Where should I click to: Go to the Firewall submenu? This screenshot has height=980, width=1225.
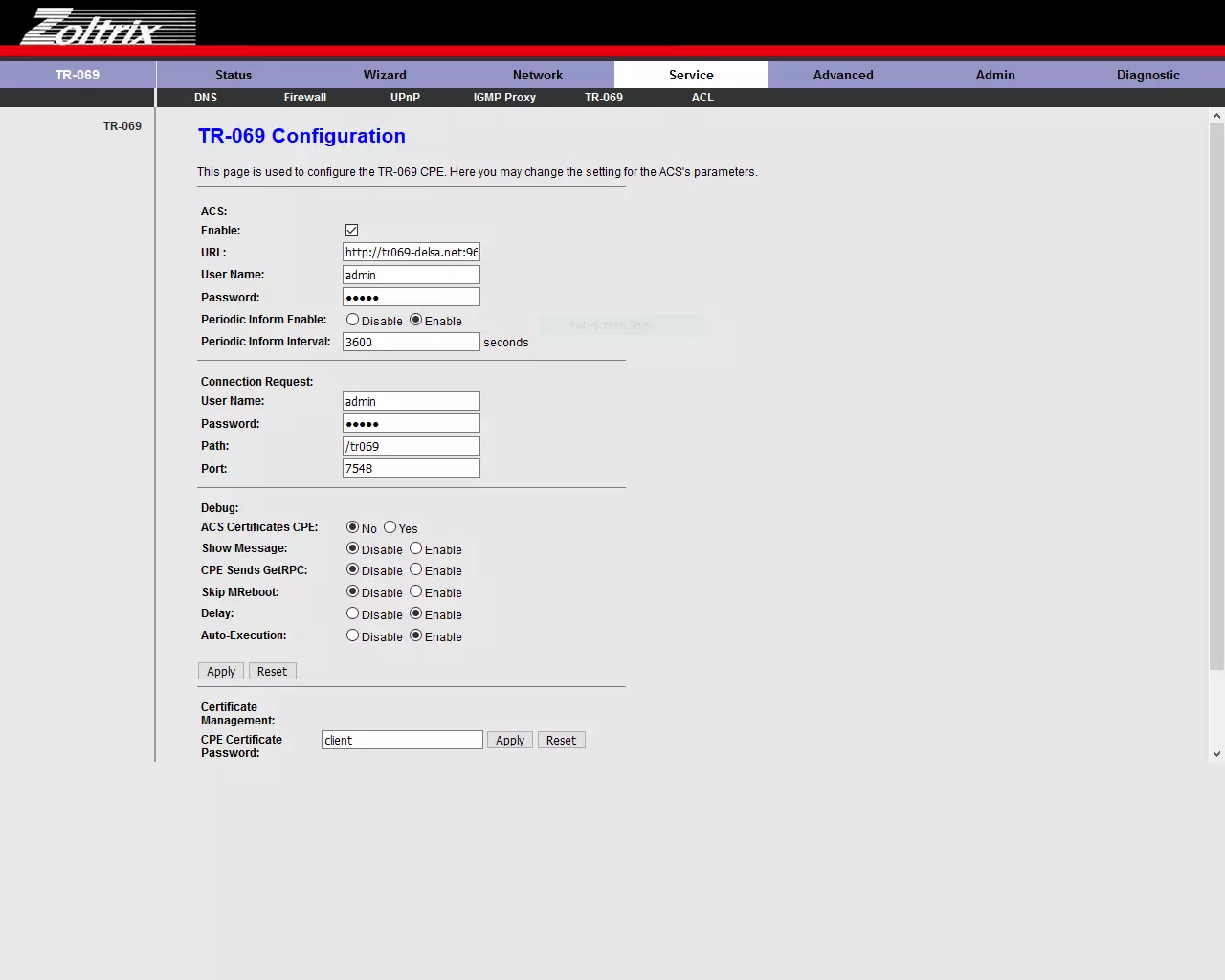click(x=305, y=98)
